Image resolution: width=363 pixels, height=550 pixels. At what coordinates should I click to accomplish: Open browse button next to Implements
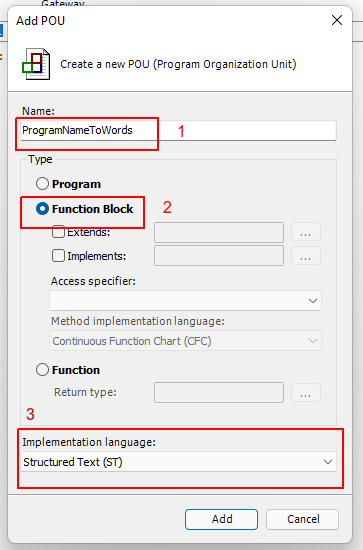[x=305, y=256]
